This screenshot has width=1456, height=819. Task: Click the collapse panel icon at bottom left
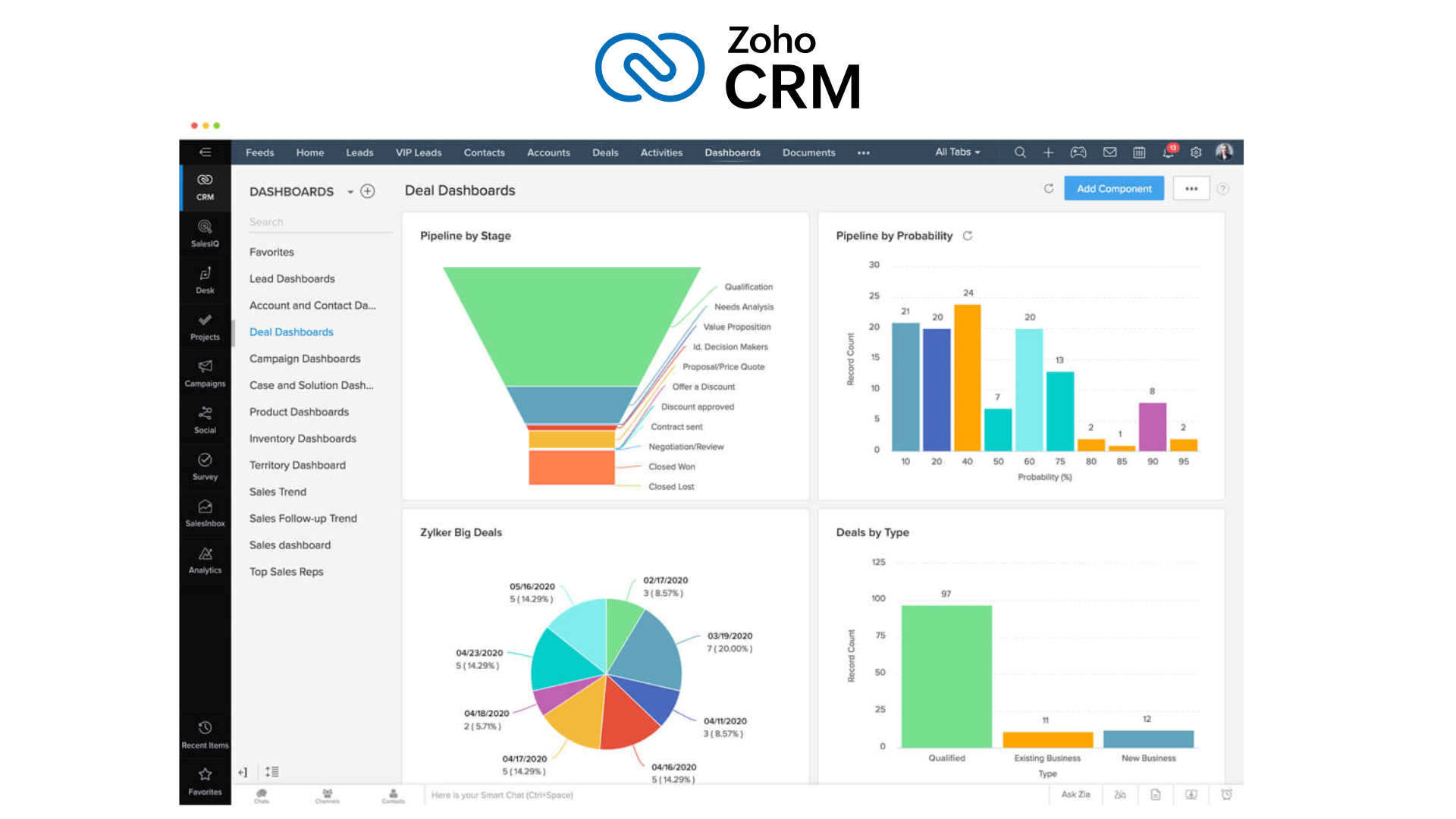pos(243,772)
